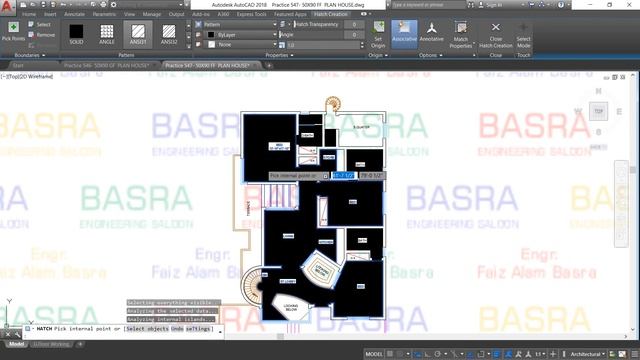This screenshot has width=640, height=360.
Task: Open the AutoCAD application menu button
Action: [8, 7]
